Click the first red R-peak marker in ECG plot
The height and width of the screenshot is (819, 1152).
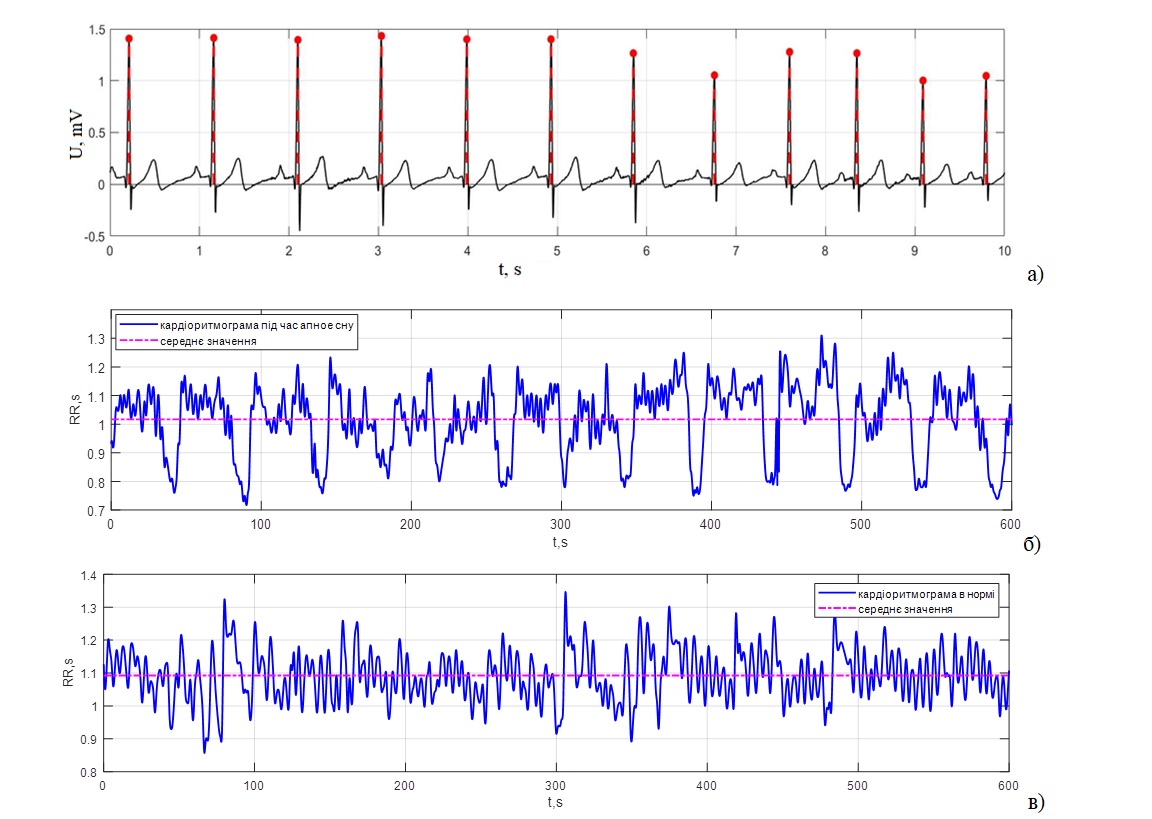click(x=129, y=38)
